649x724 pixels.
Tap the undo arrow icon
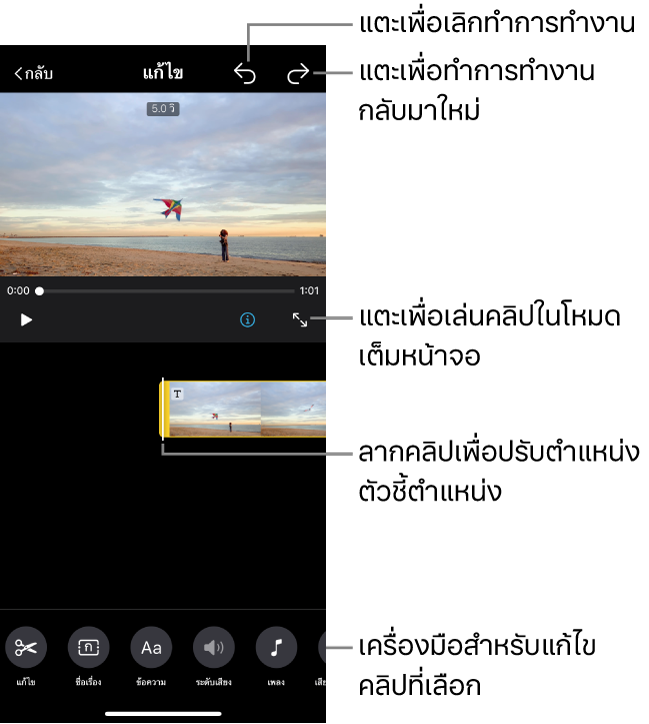(x=245, y=73)
